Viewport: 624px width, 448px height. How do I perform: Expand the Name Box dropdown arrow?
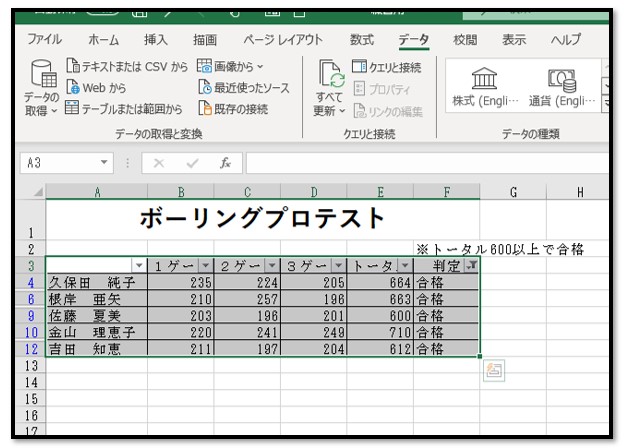click(x=104, y=162)
